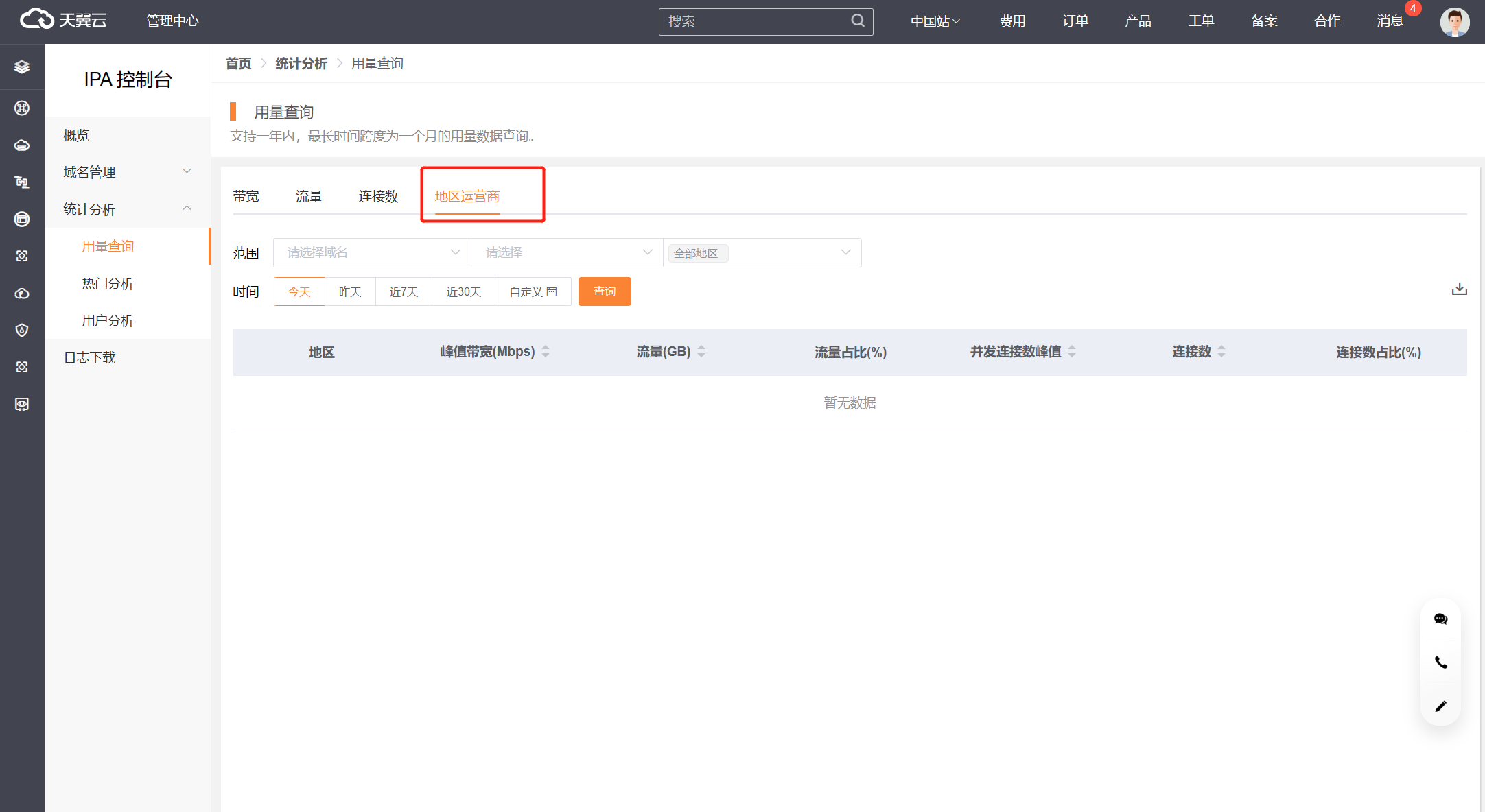The width and height of the screenshot is (1485, 812).
Task: Open the 全部地区 region dropdown
Action: coord(762,253)
